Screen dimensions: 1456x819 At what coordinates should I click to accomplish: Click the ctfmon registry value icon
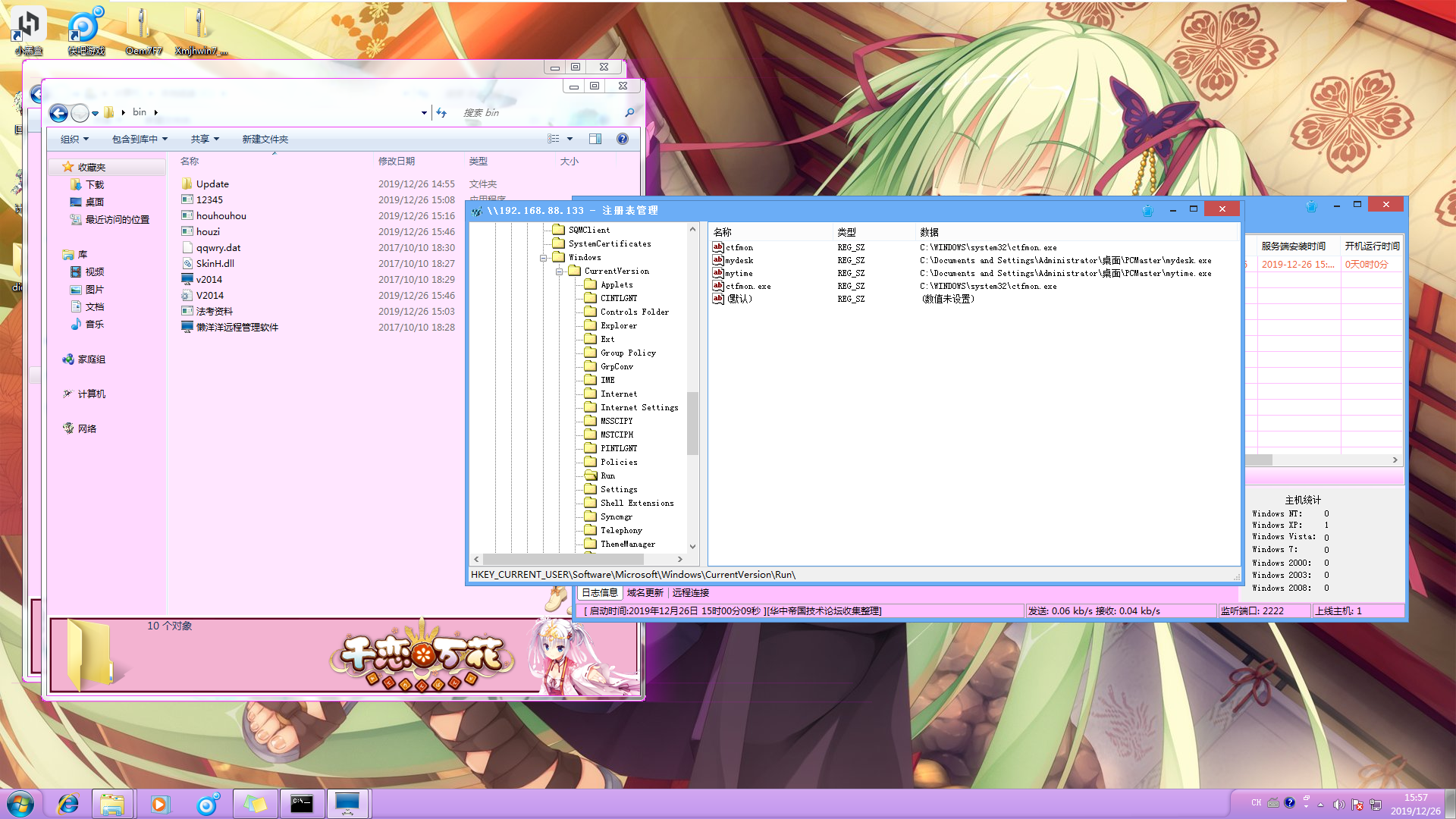pyautogui.click(x=717, y=247)
